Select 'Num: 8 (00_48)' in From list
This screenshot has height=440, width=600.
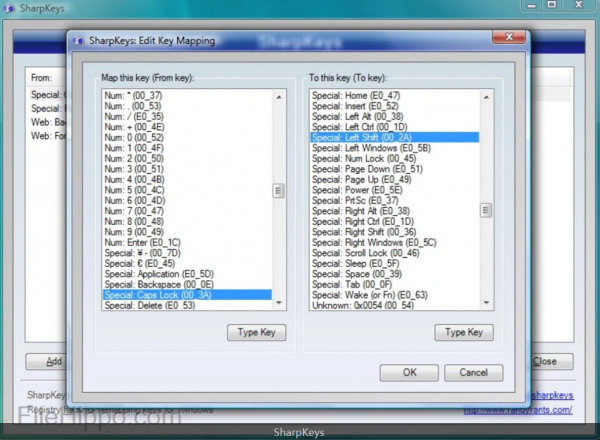188,222
